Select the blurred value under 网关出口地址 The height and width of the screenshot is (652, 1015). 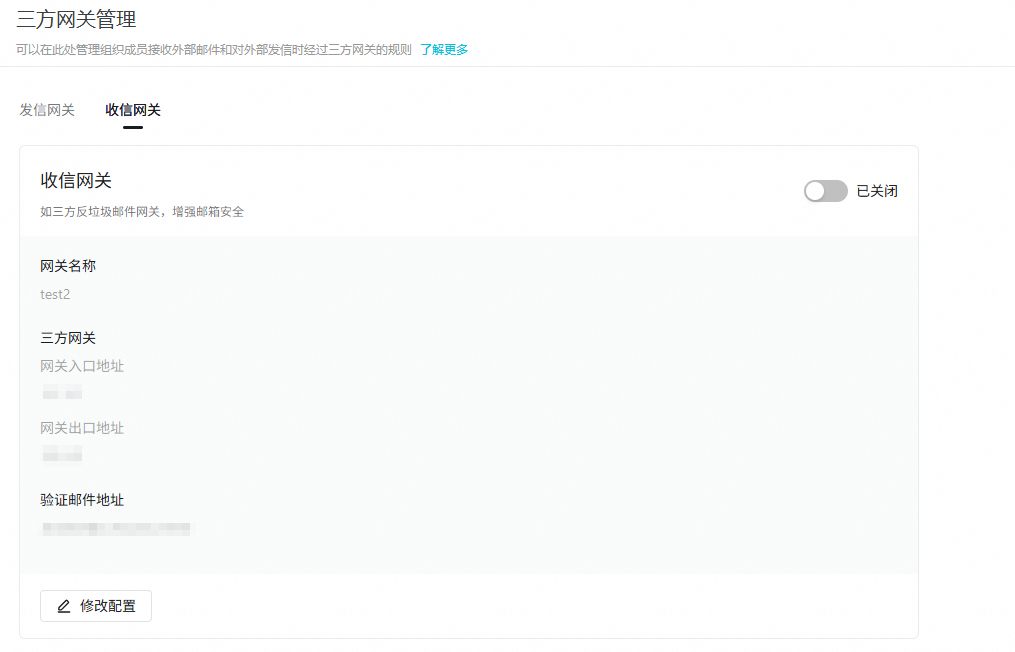point(61,455)
